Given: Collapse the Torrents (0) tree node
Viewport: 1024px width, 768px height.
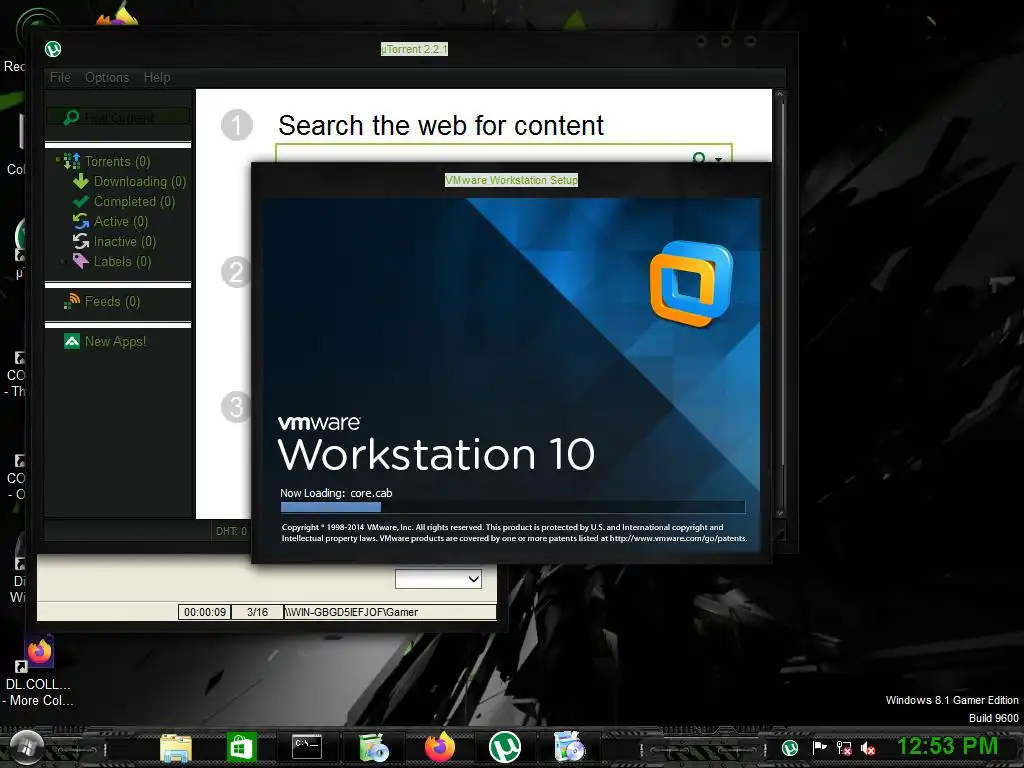Looking at the screenshot, I should 58,159.
